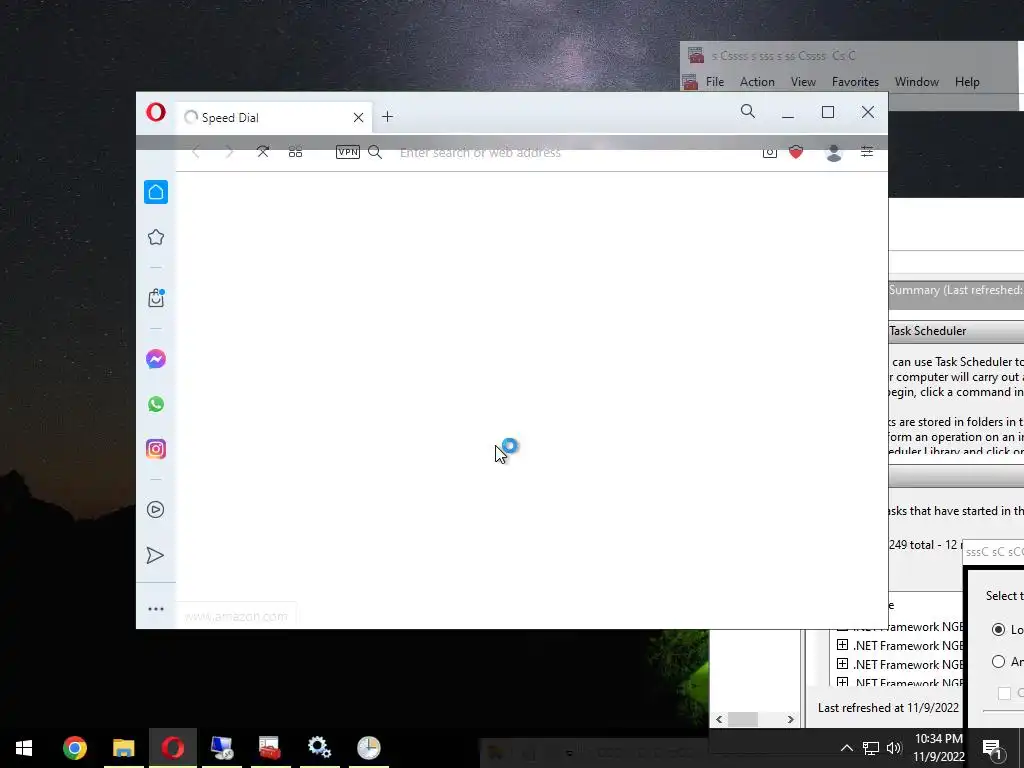Switch to Opera via taskbar icon
Screen dimensions: 1024x768
pos(172,748)
